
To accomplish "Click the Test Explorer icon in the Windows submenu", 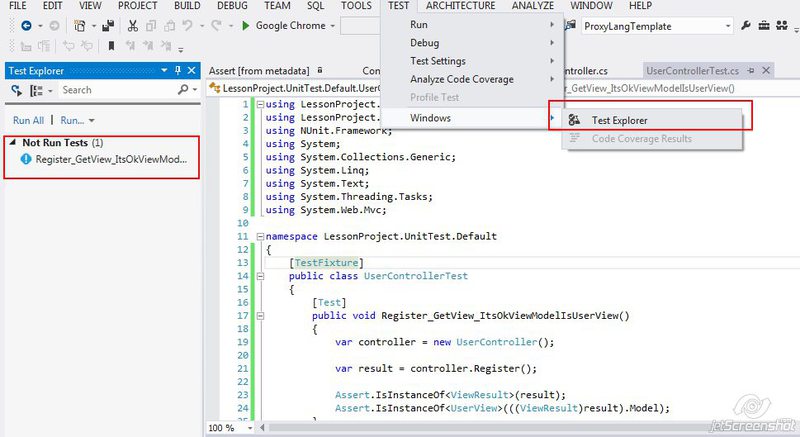I will pyautogui.click(x=574, y=120).
